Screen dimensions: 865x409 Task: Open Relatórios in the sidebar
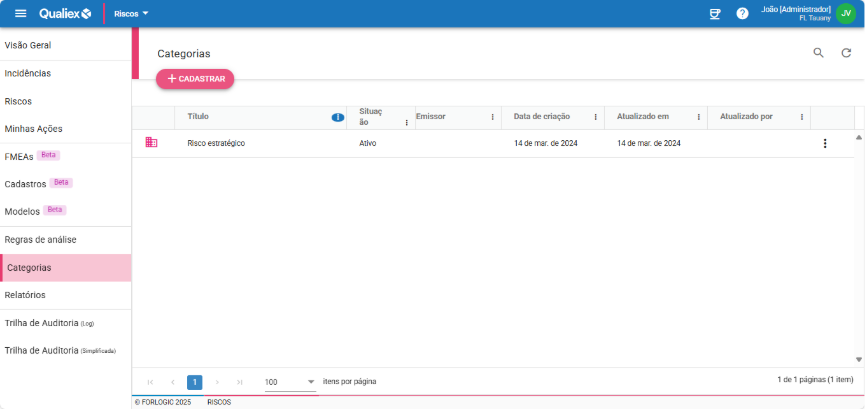point(25,295)
